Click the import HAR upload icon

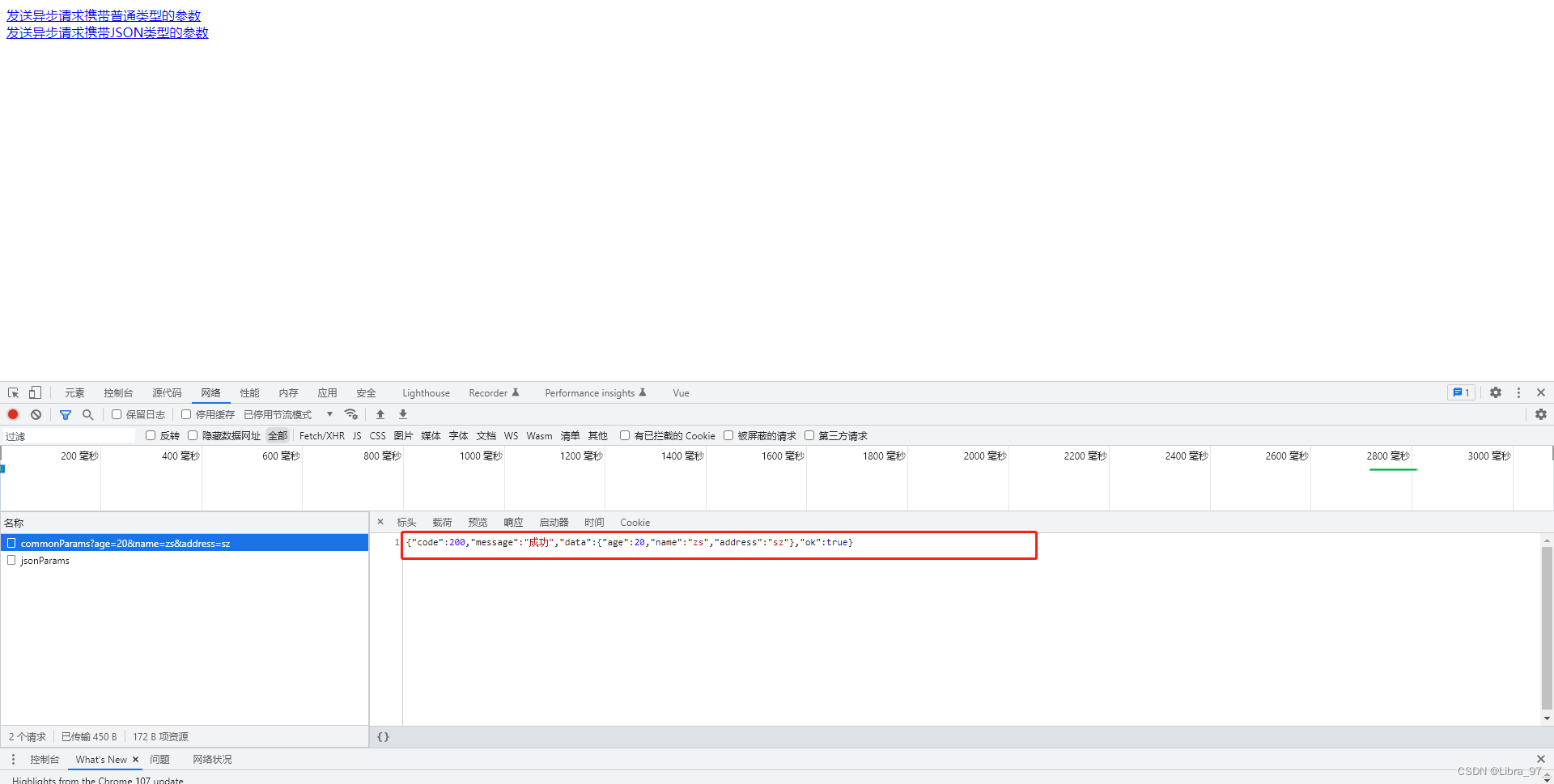point(380,414)
